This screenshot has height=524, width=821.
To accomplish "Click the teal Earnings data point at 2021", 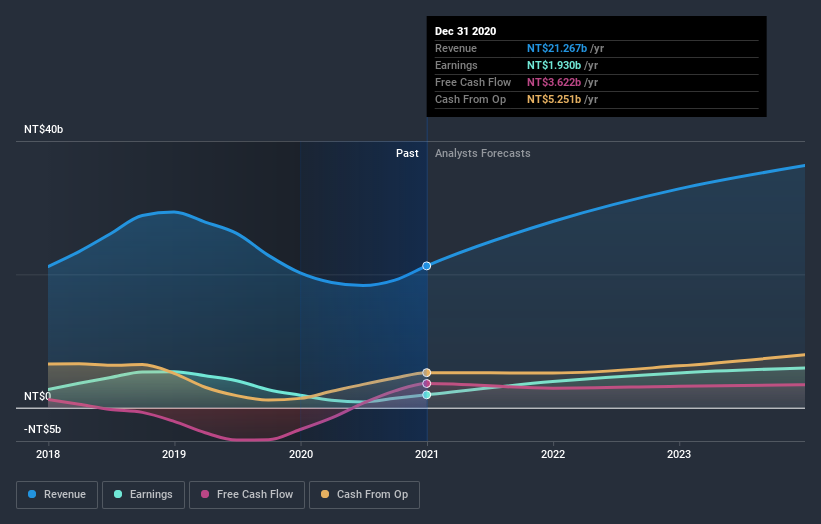I will tap(427, 395).
